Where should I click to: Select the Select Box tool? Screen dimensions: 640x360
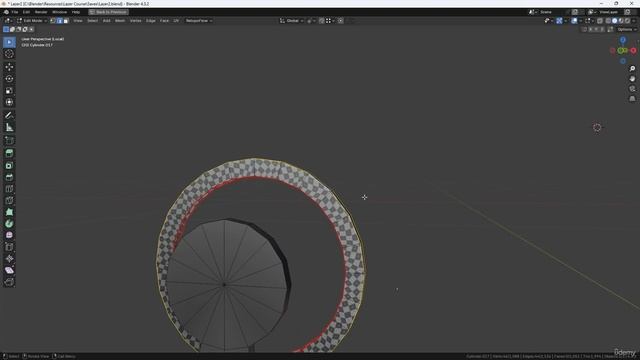tap(9, 42)
